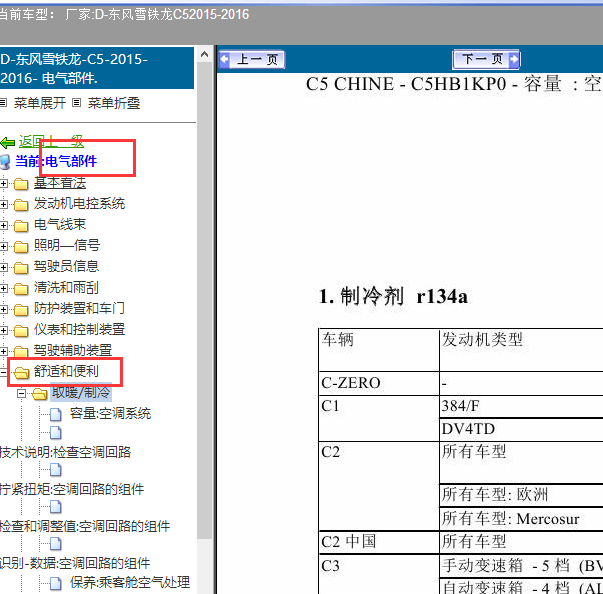Click the 发动机类型 column header
The height and width of the screenshot is (594, 603).
521,350
